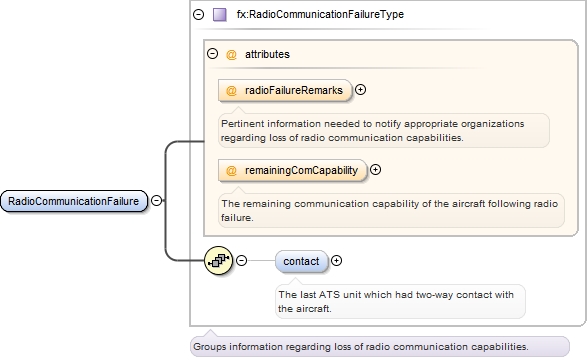
Task: Select the remainingComCapability attribute
Action: pyautogui.click(x=292, y=170)
